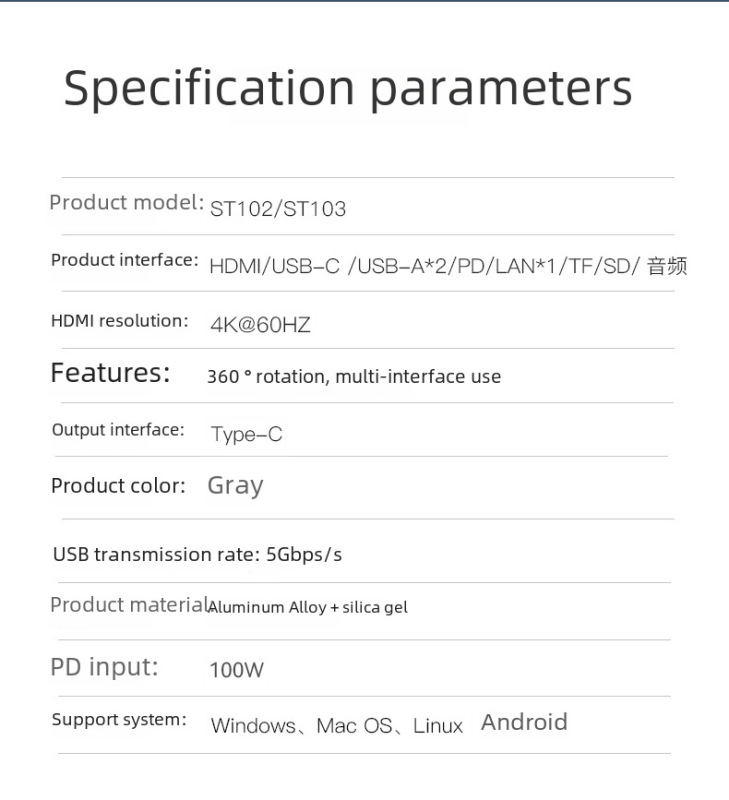Click the "Output interface:" label

[x=118, y=430]
